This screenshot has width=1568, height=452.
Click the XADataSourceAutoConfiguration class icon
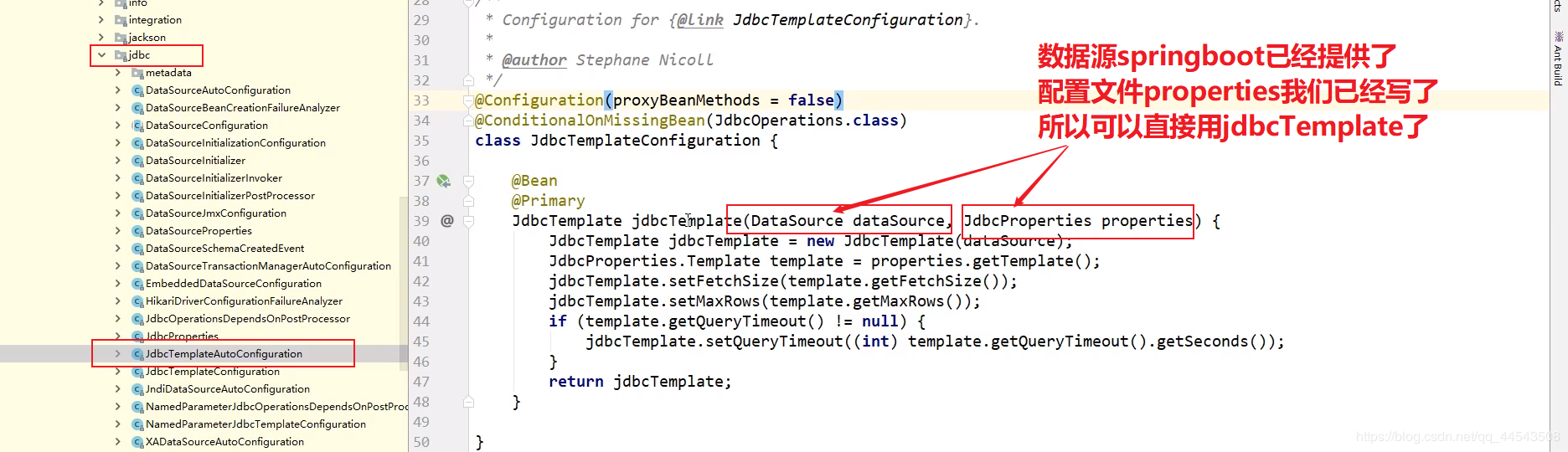click(137, 442)
